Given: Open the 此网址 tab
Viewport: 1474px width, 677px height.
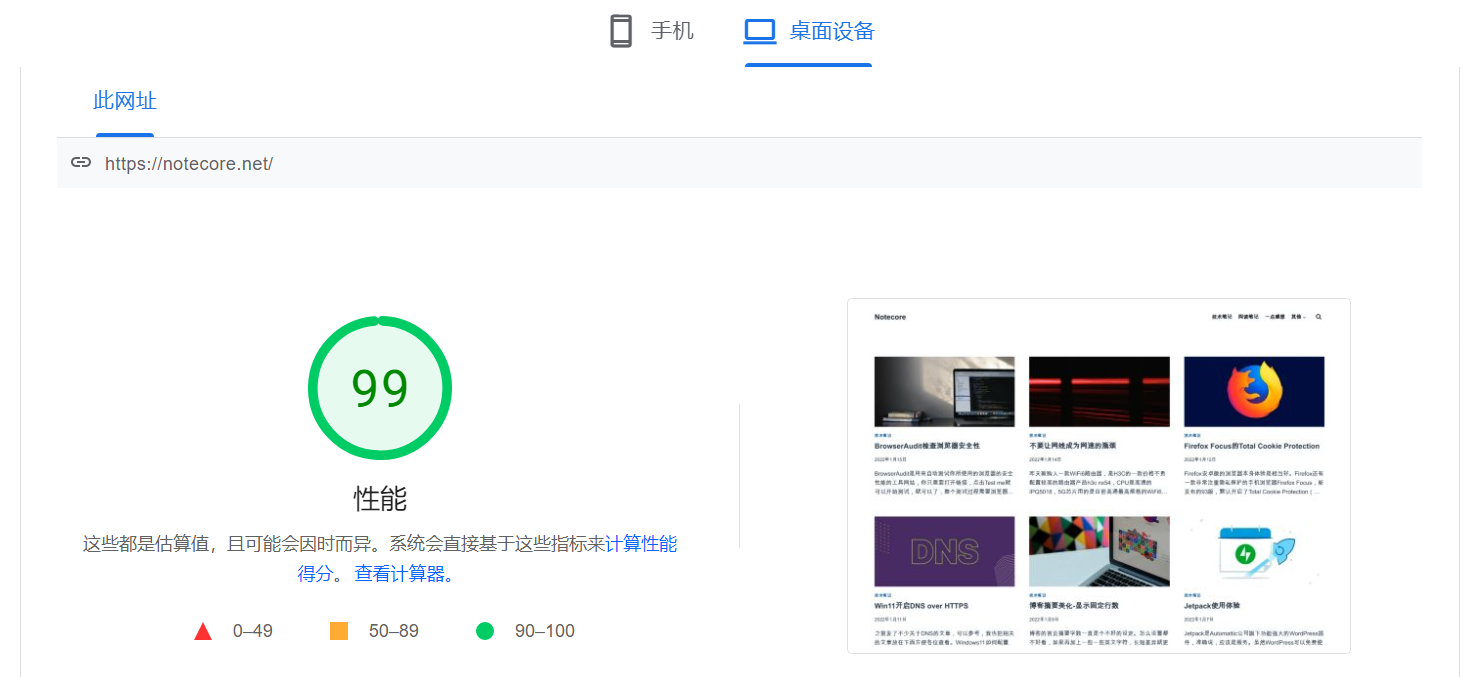Looking at the screenshot, I should coord(125,101).
